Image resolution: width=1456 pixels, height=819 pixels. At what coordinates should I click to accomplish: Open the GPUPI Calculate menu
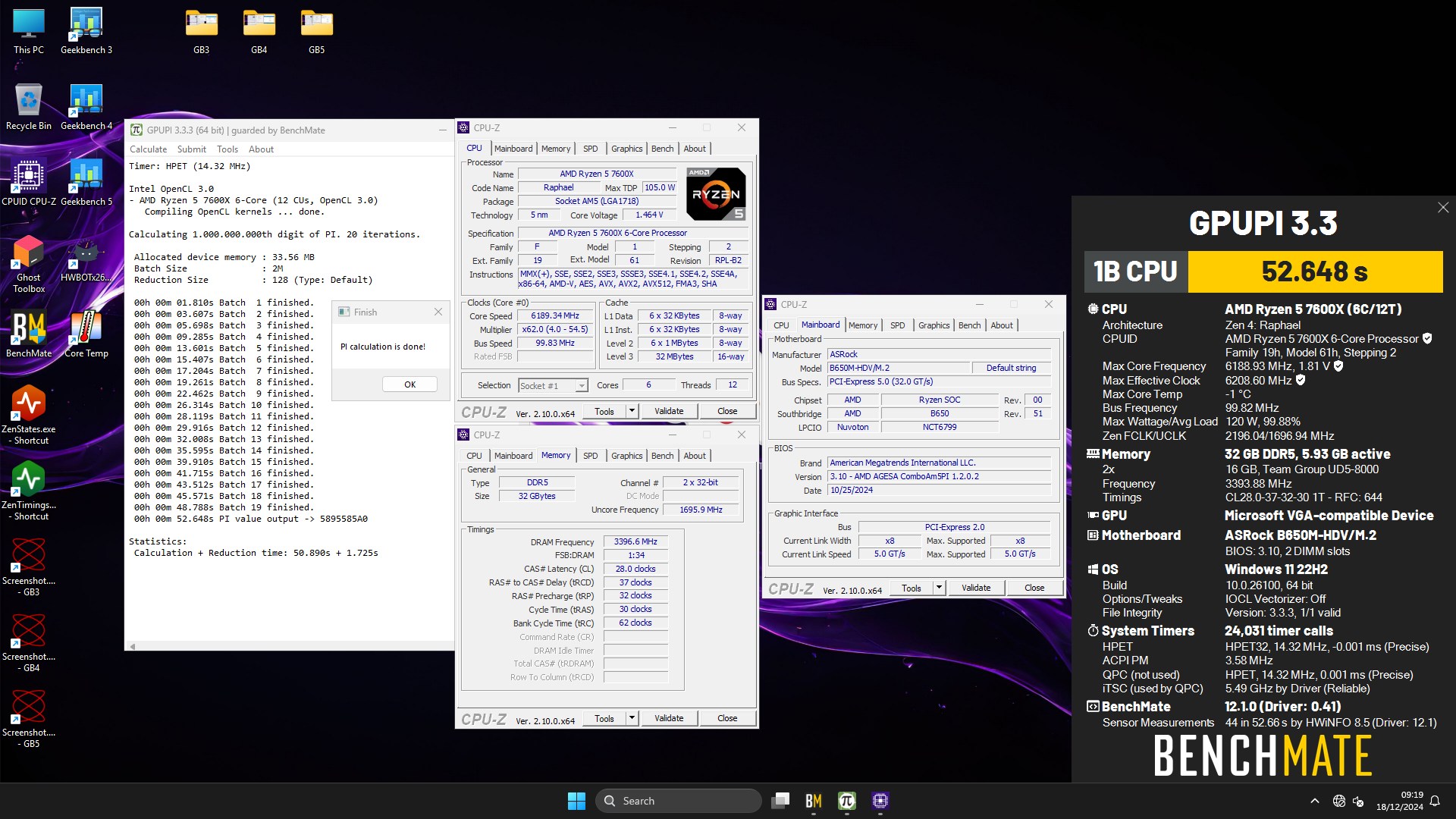click(x=148, y=149)
